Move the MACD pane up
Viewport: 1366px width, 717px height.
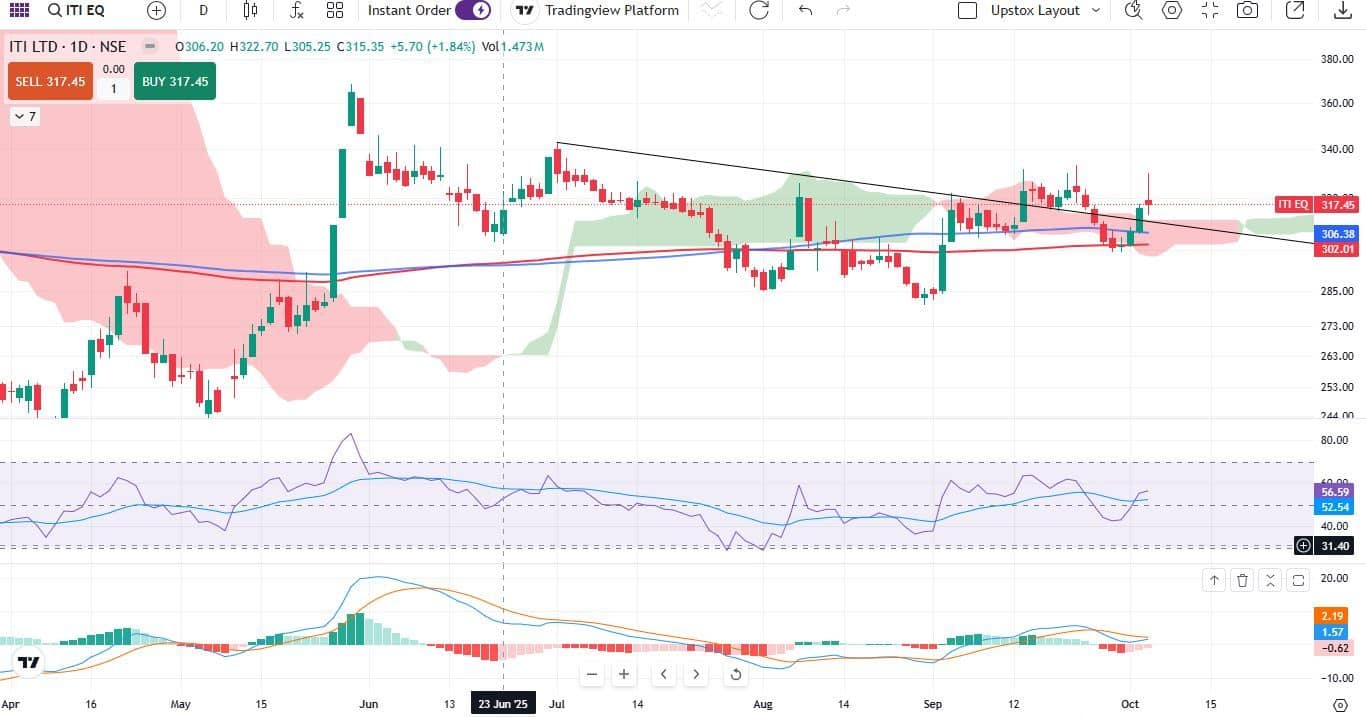1214,580
